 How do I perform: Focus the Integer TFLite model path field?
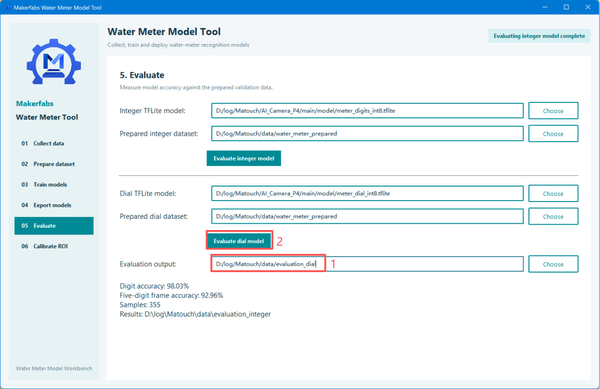[367, 111]
